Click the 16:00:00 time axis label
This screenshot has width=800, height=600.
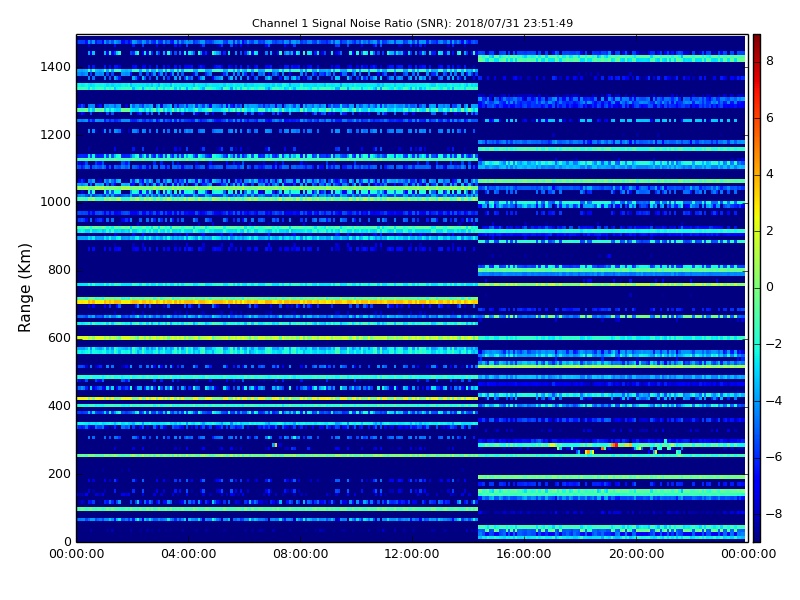pyautogui.click(x=524, y=554)
